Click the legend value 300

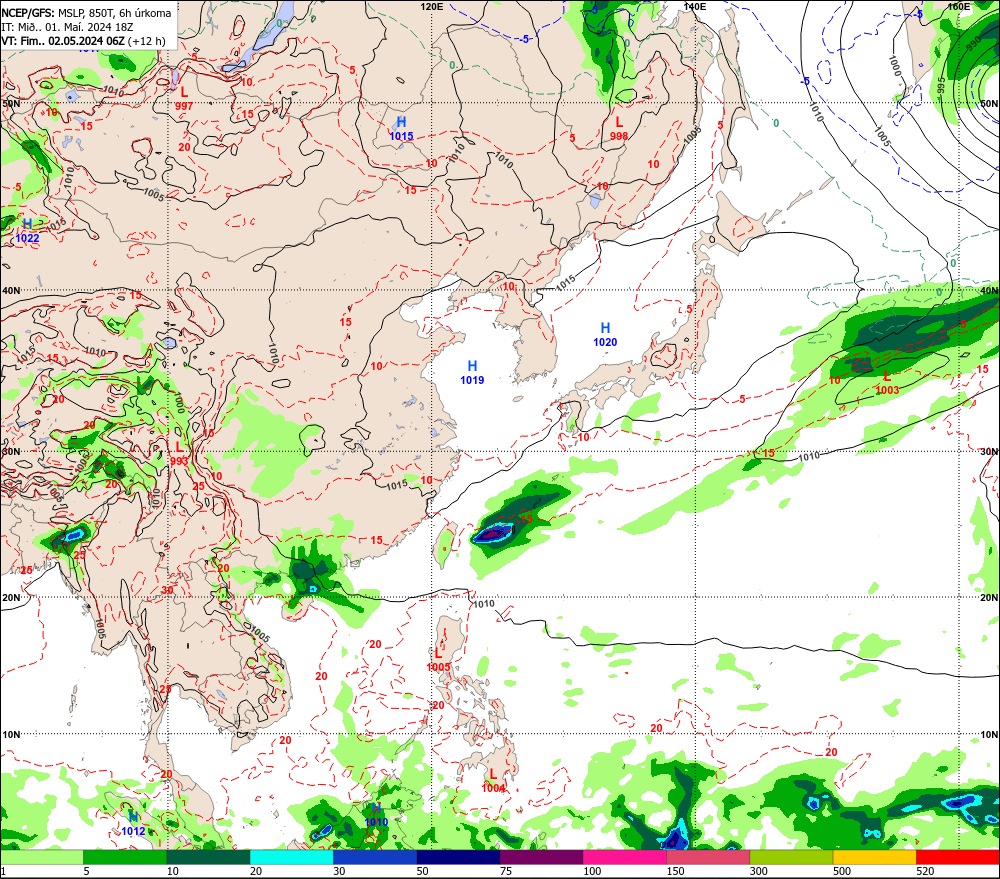pos(759,871)
